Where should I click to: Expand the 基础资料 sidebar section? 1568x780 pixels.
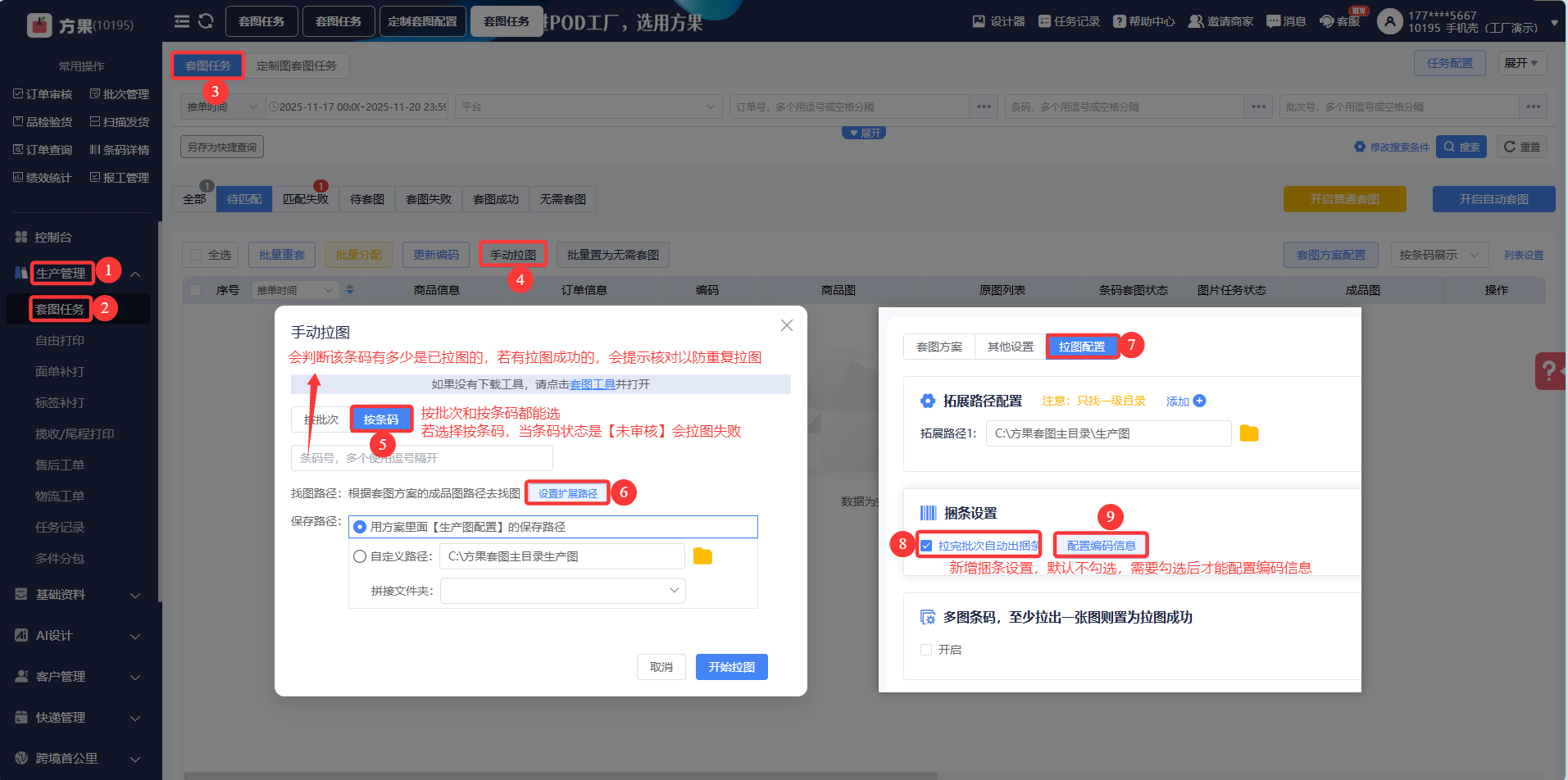[x=78, y=595]
